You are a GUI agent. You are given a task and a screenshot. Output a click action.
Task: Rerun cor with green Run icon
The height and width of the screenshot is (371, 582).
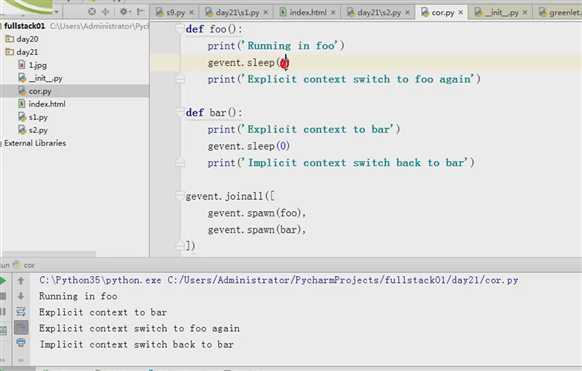pos(3,280)
